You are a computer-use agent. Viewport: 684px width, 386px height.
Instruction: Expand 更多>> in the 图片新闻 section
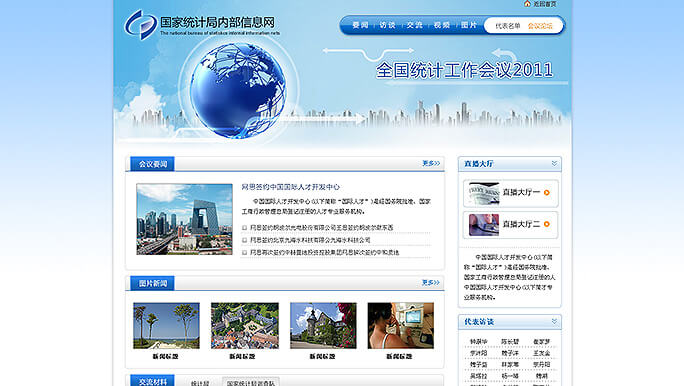tap(431, 283)
